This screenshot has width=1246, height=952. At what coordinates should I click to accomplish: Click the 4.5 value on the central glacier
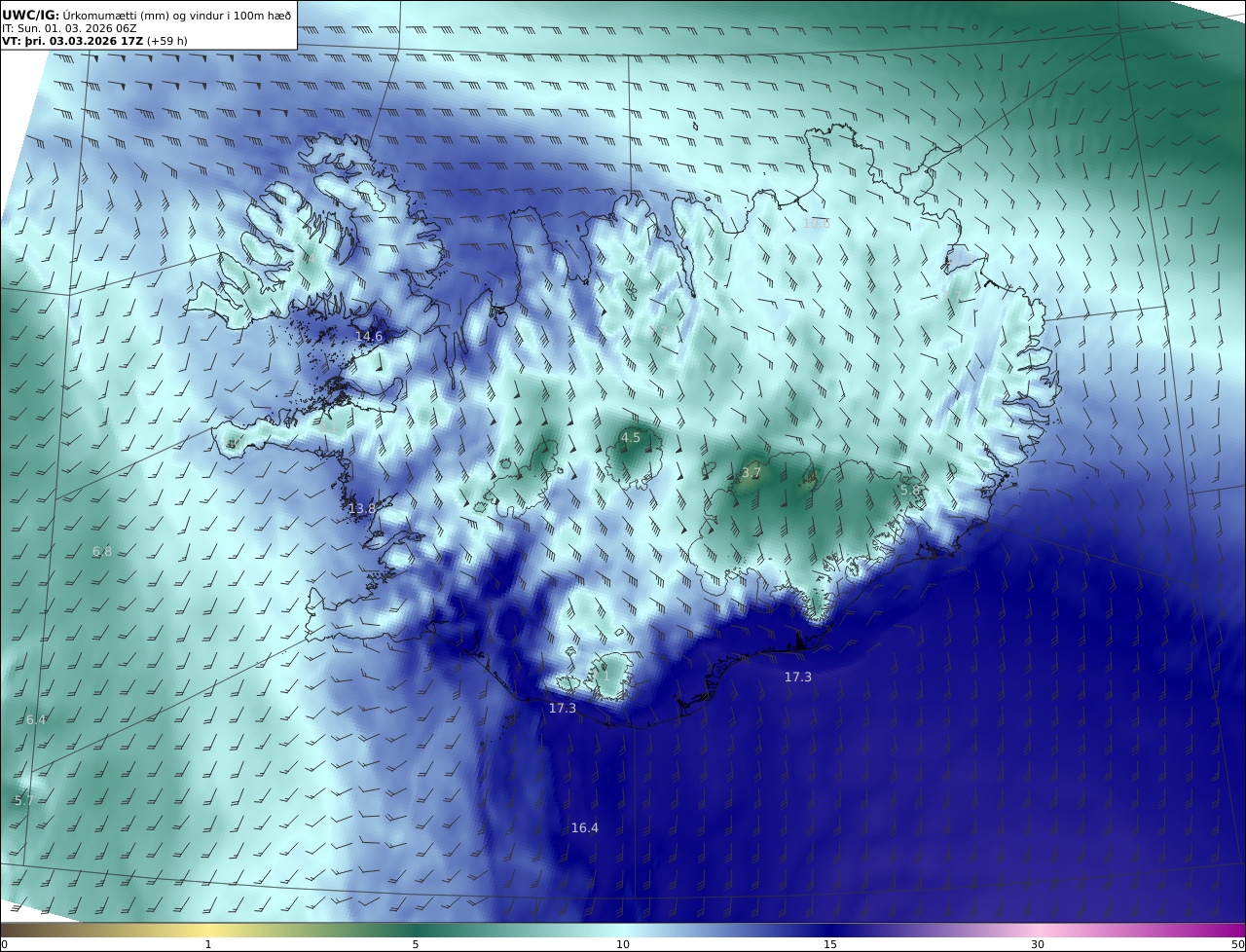tap(631, 437)
